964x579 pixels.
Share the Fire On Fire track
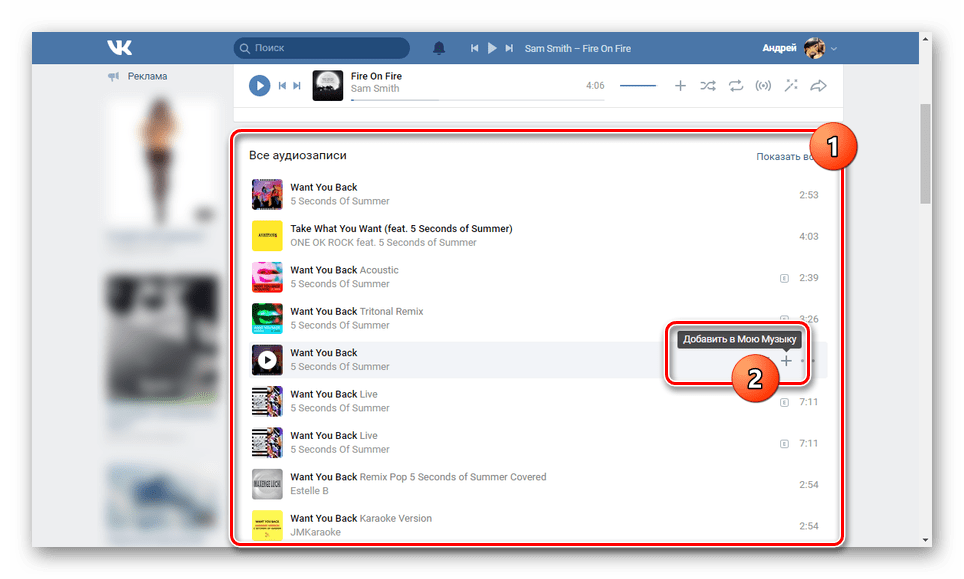pos(818,85)
